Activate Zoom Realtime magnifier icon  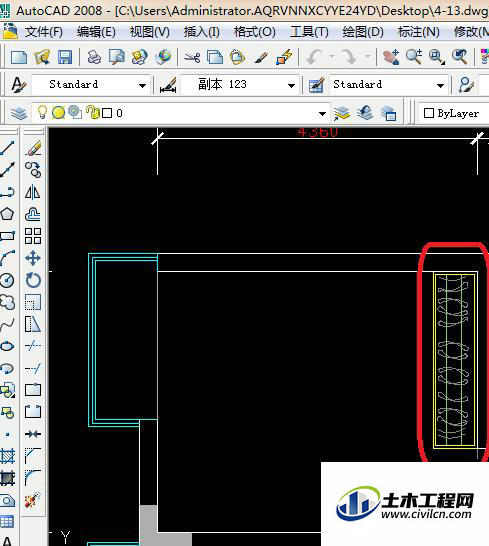(x=414, y=57)
